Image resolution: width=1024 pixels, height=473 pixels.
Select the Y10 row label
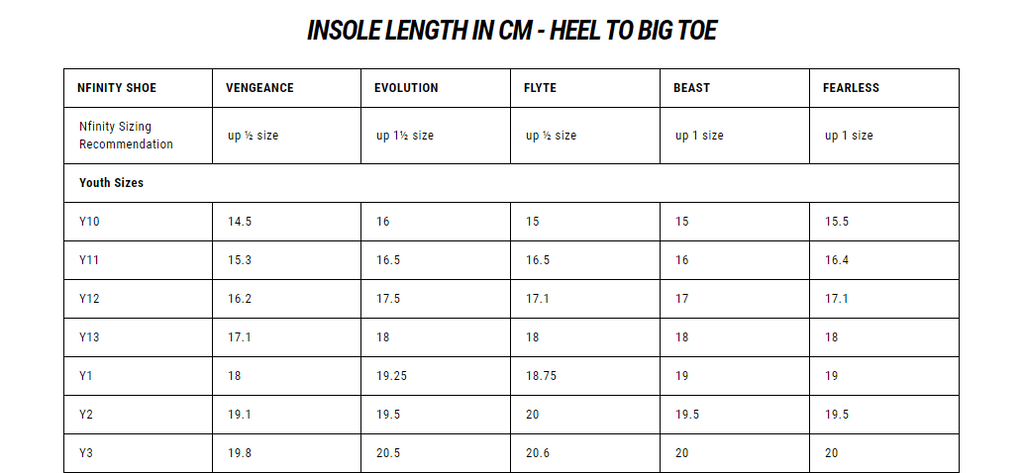(90, 221)
